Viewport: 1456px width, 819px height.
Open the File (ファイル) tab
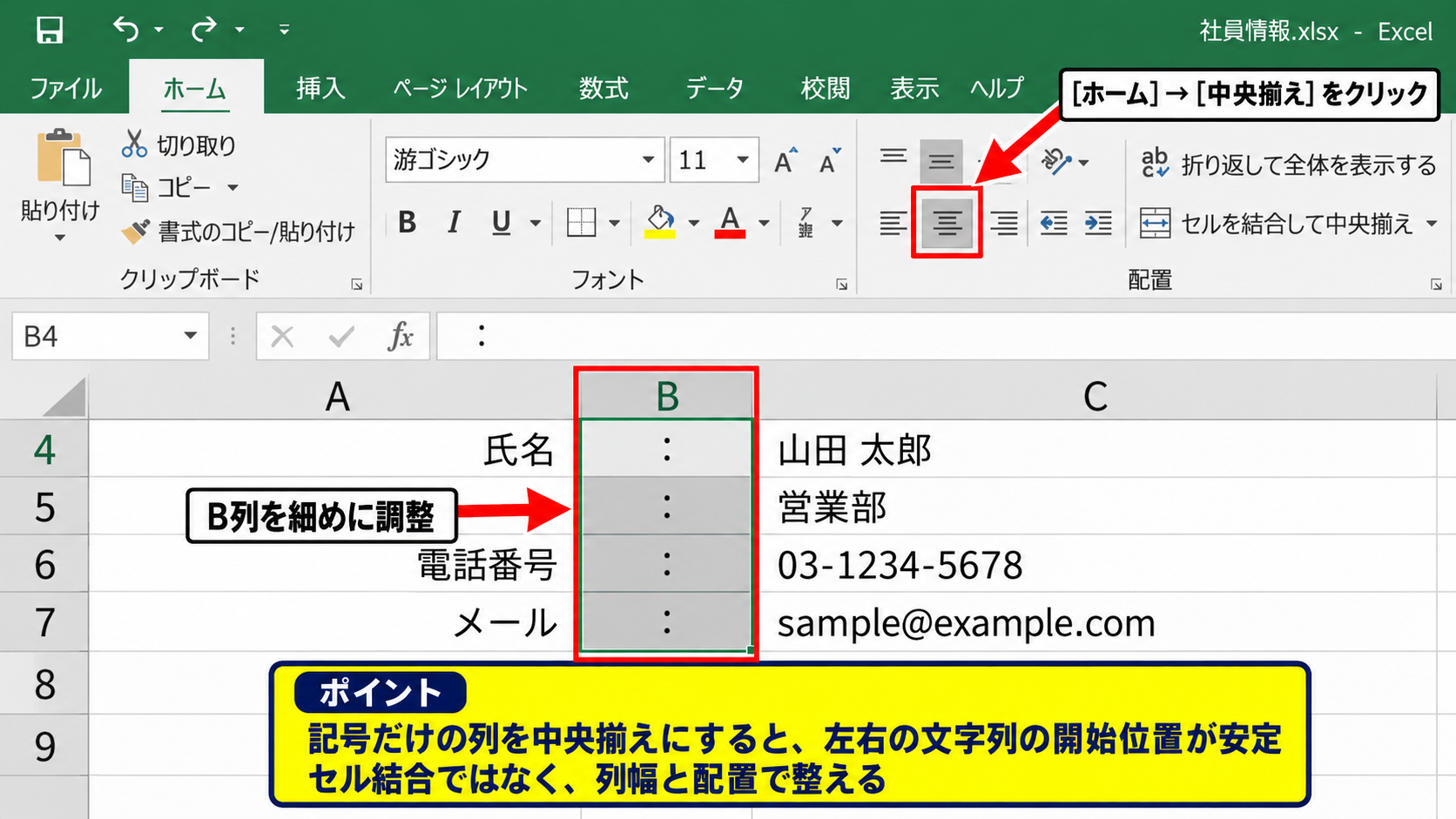coord(65,88)
